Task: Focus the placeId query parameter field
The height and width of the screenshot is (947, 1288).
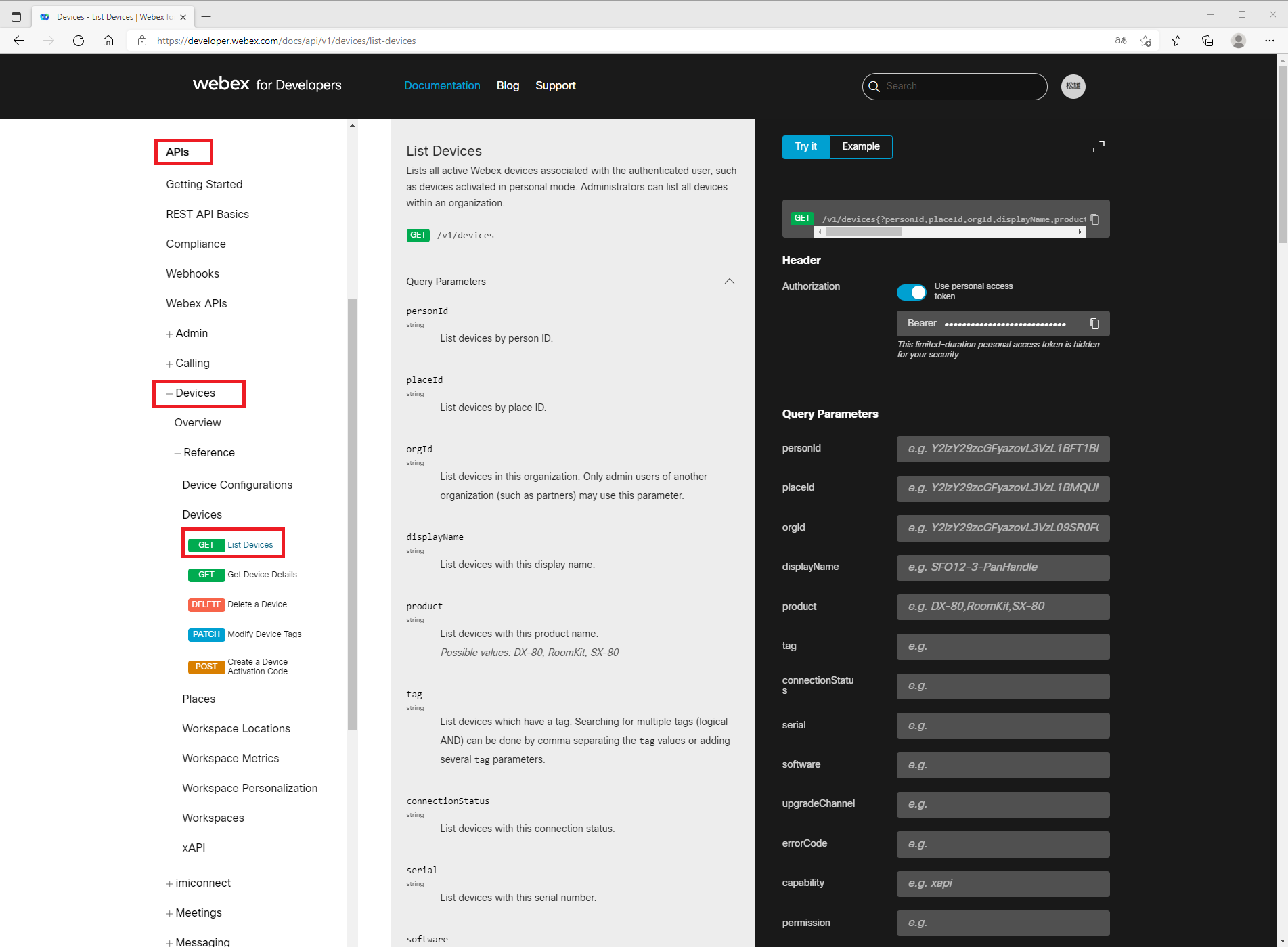Action: point(1003,488)
